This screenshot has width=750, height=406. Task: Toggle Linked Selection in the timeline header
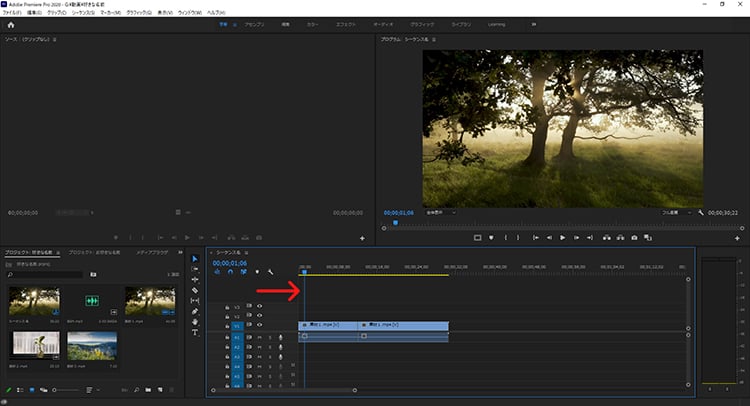click(x=244, y=272)
